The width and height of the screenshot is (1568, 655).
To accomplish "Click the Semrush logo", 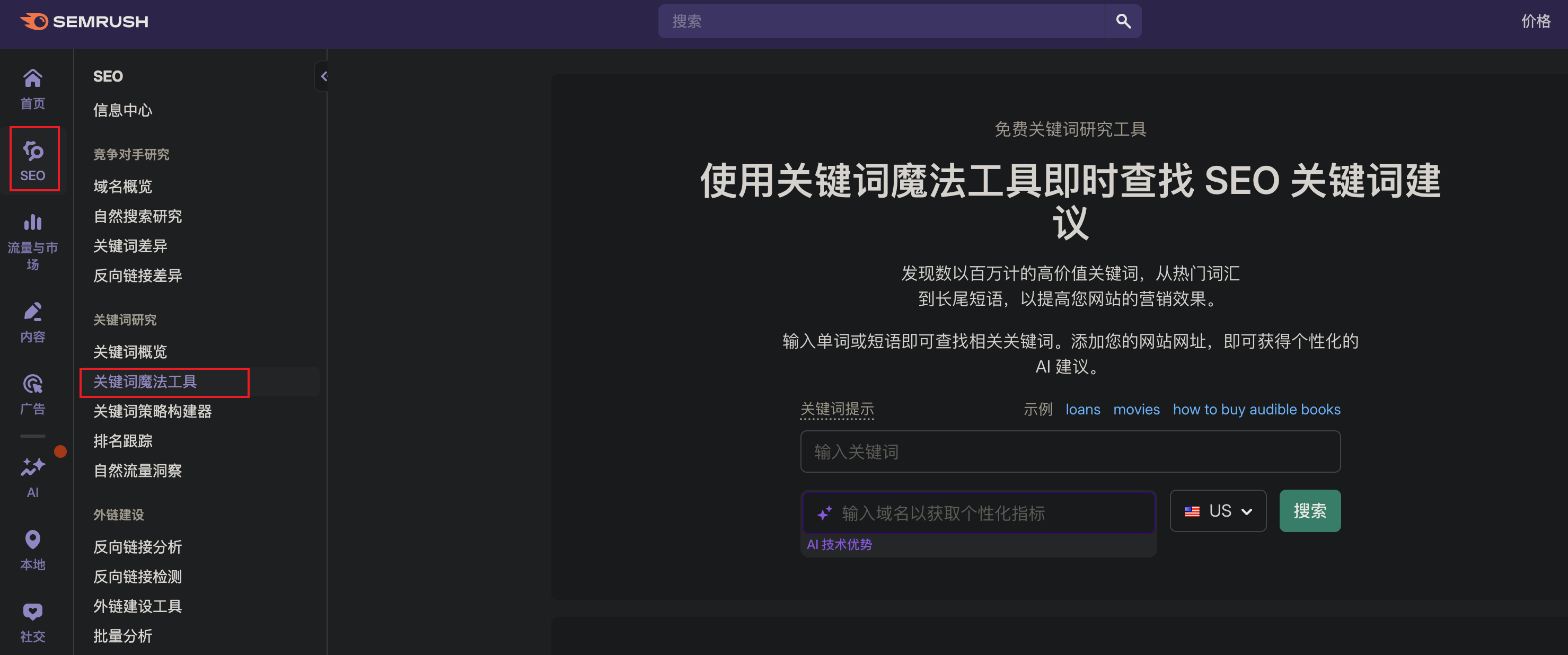I will coord(85,21).
